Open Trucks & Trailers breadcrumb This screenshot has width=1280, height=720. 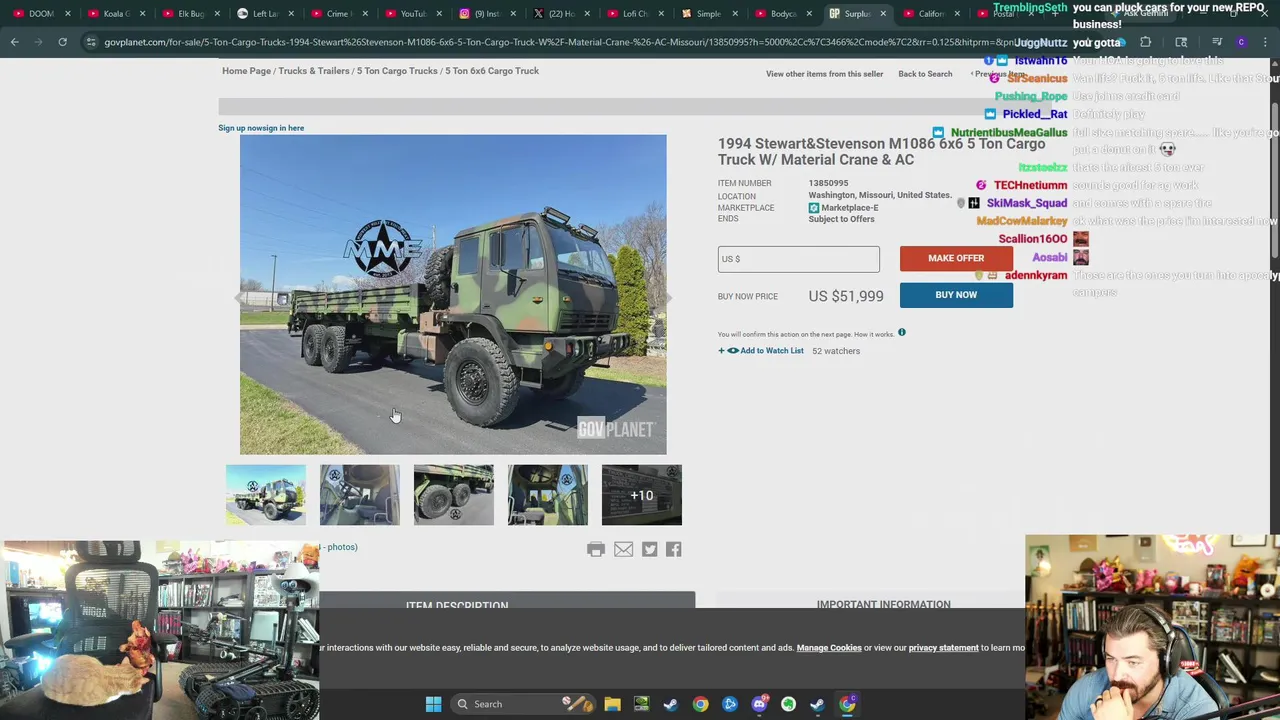tap(314, 71)
